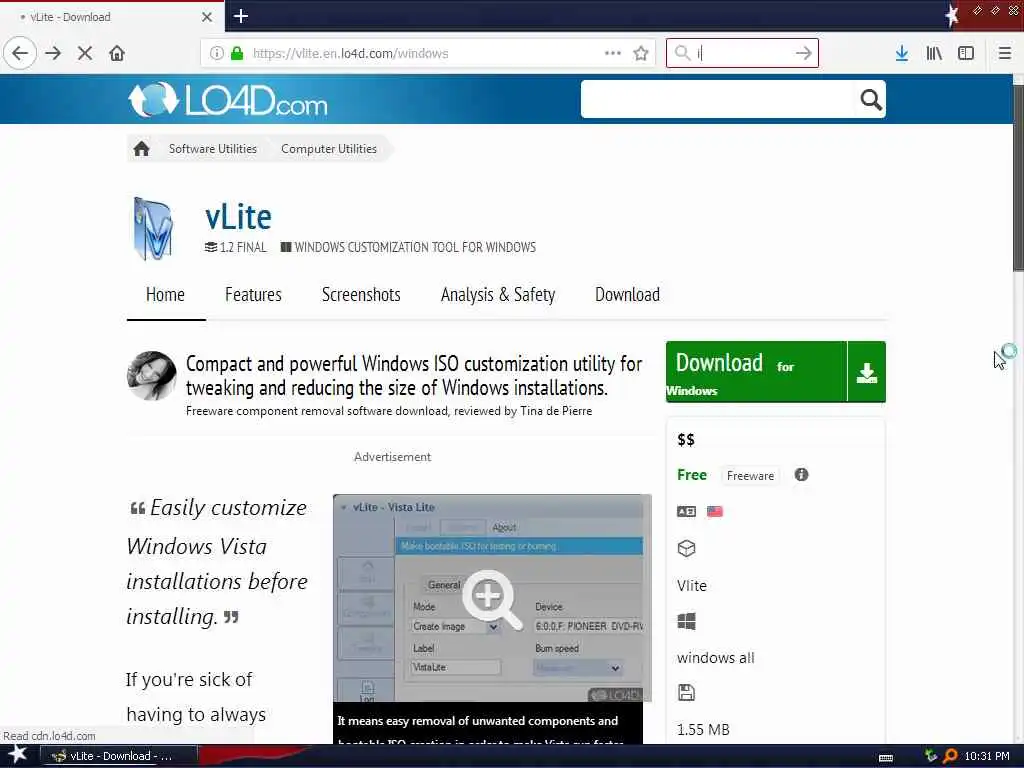Open the Library bookmarks icon

pos(934,53)
